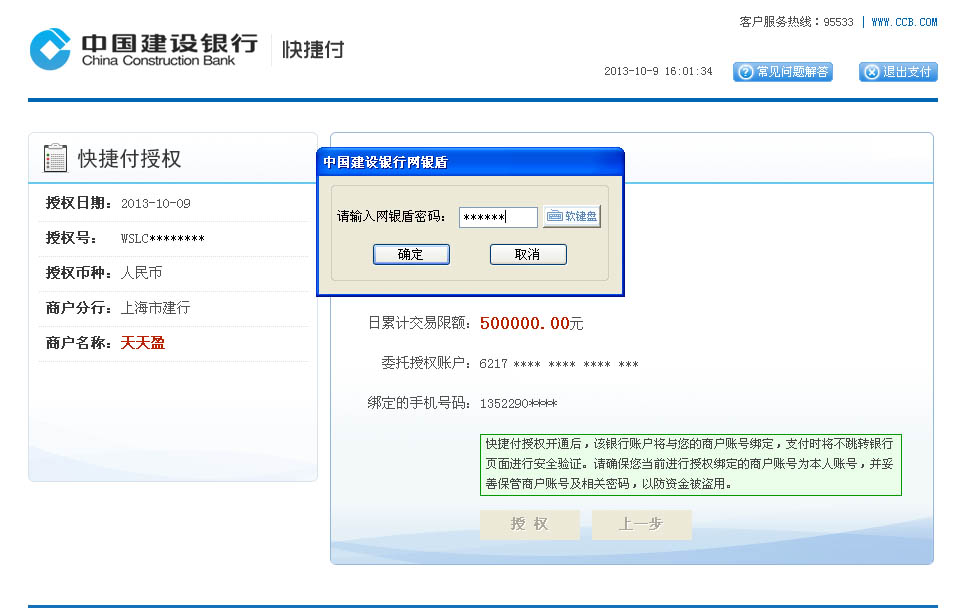
Task: Click the 绑定的手机号码 label
Action: [x=419, y=403]
